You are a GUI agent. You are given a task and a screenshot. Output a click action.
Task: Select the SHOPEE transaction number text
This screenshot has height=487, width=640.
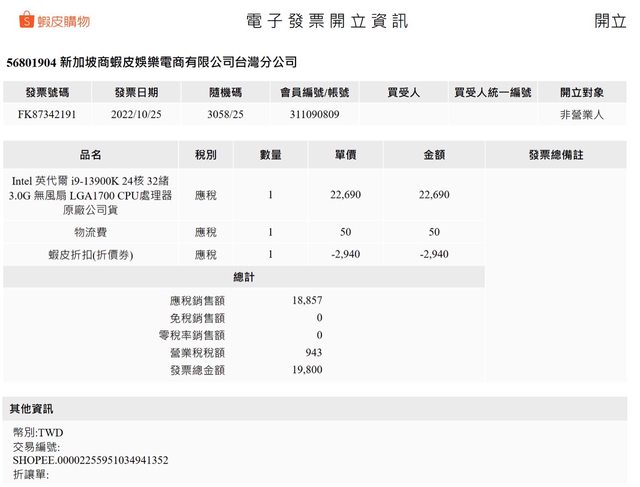coord(90,460)
